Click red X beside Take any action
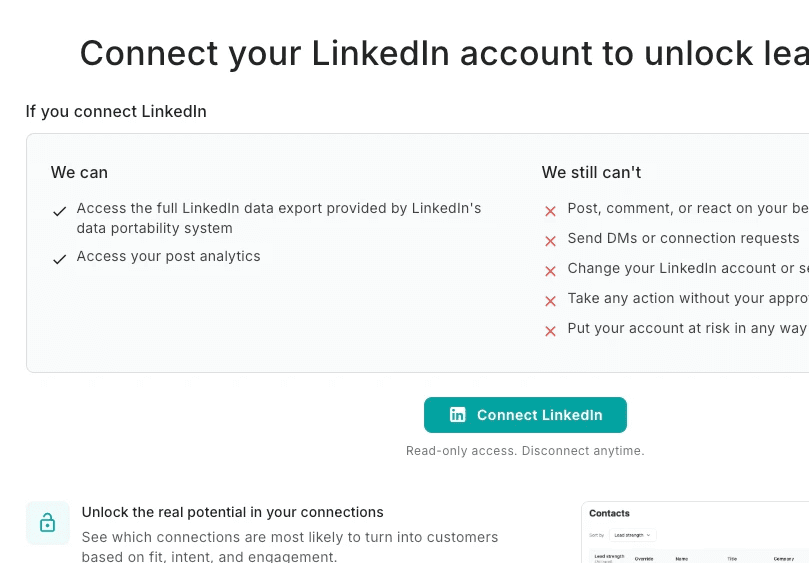This screenshot has height=563, width=809. 550,301
